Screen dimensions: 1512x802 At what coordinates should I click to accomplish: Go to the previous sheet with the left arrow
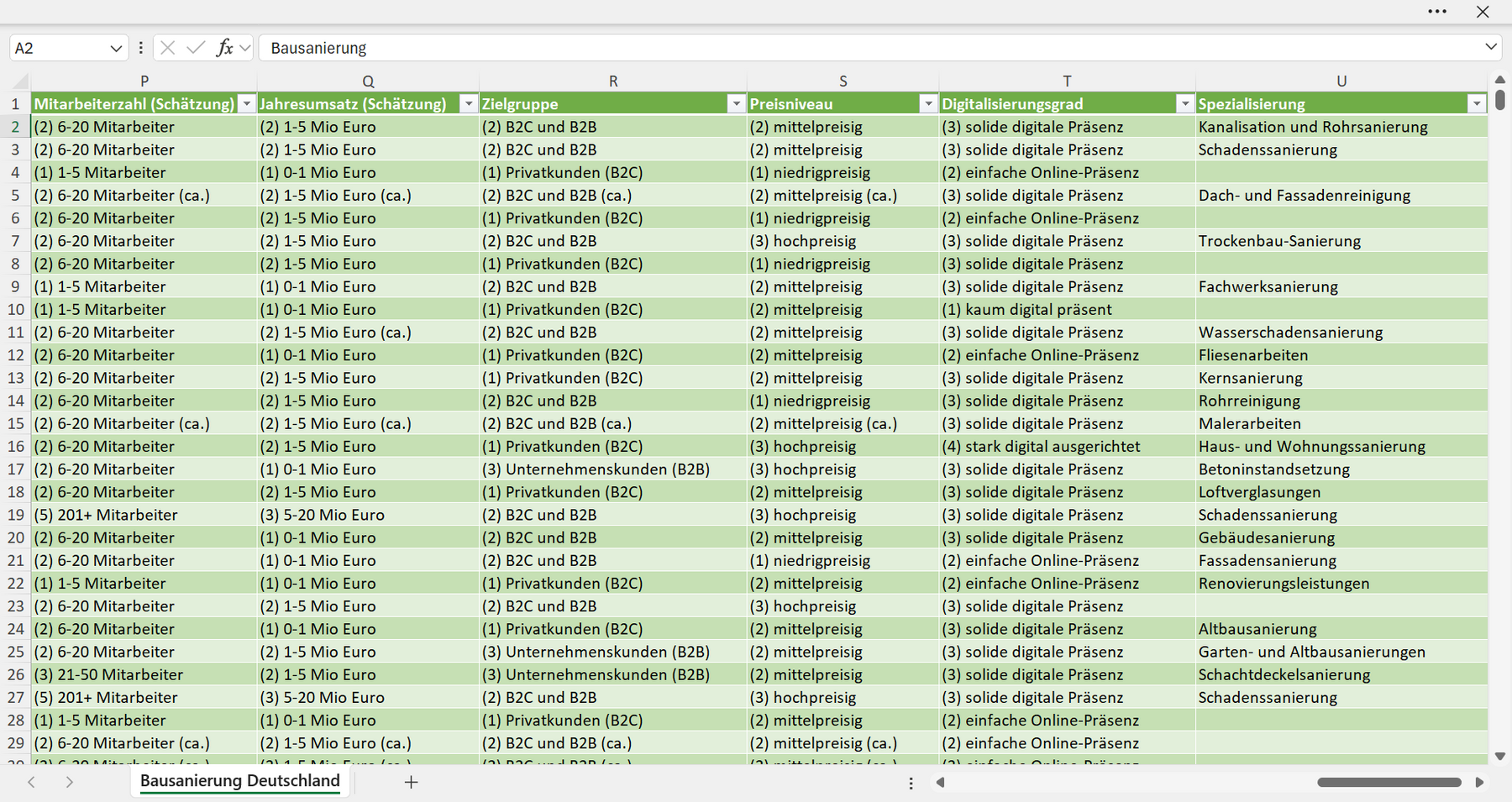pos(32,782)
